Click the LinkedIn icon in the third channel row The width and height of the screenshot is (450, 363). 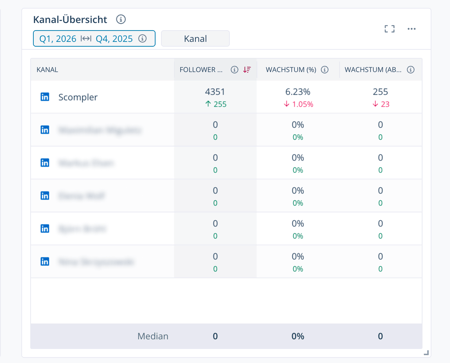45,163
